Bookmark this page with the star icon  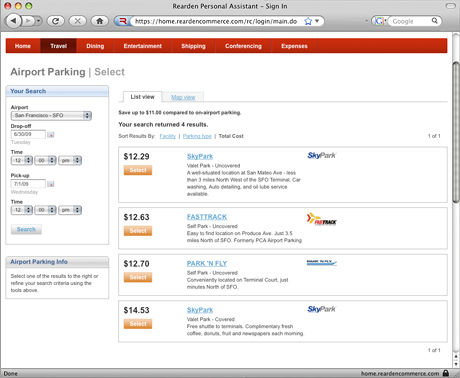[308, 21]
